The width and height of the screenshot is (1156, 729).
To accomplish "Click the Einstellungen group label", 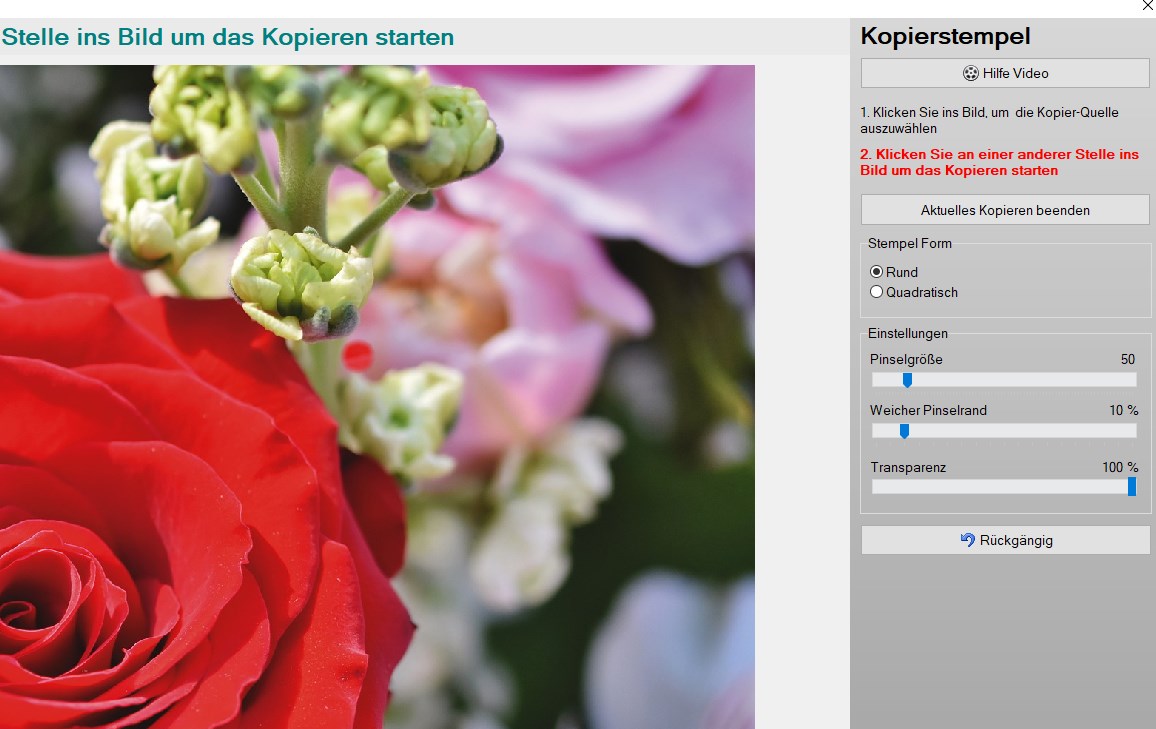I will pyautogui.click(x=908, y=333).
